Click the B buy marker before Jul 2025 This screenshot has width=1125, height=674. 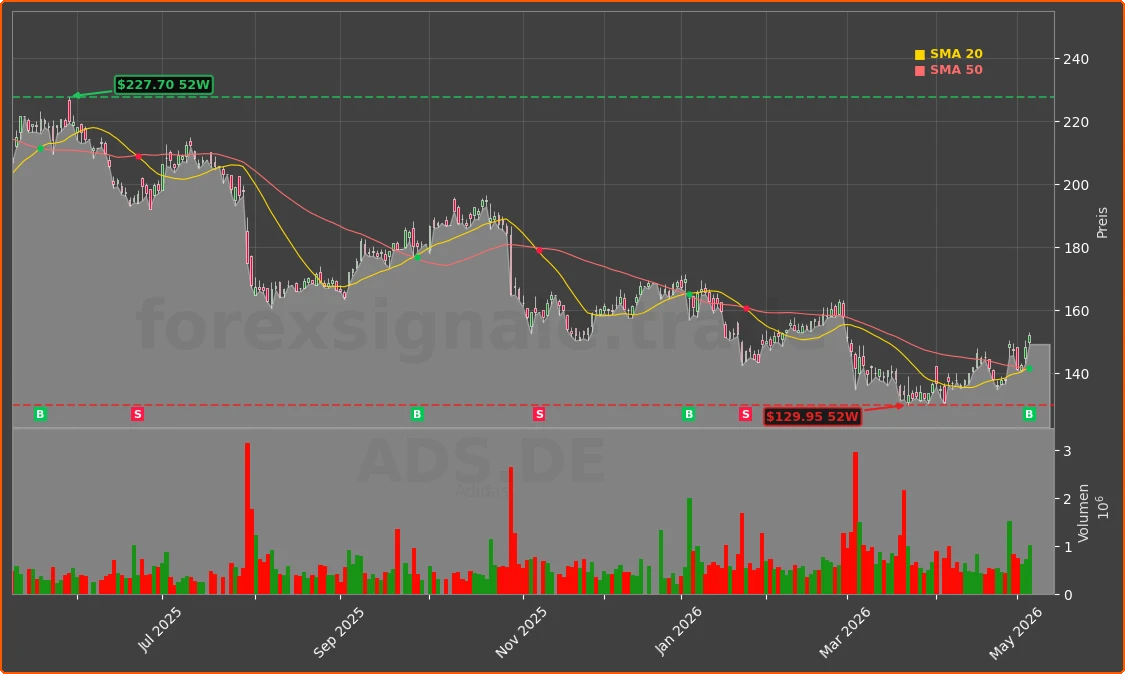pyautogui.click(x=40, y=414)
